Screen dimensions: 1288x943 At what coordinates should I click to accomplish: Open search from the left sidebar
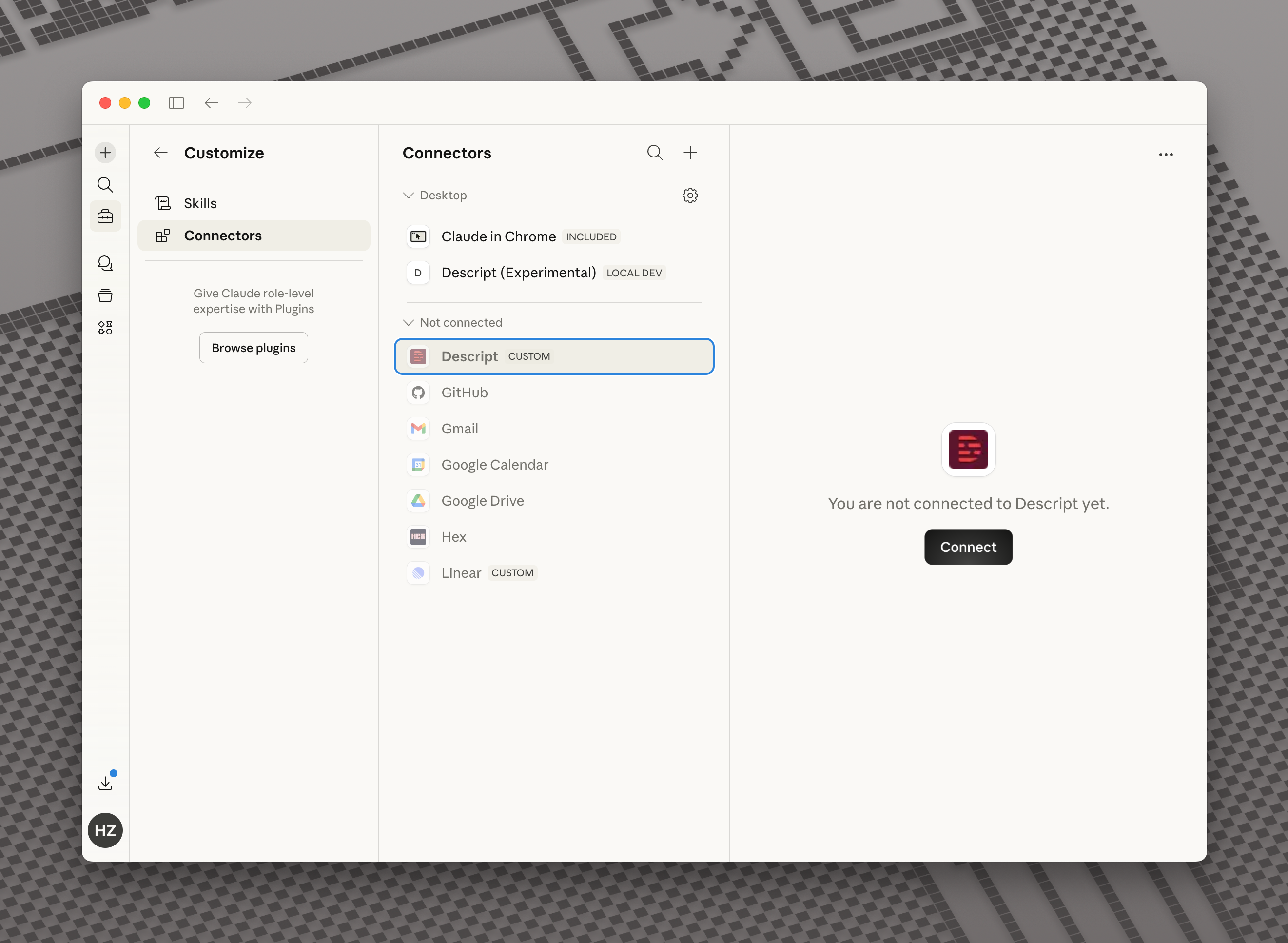click(105, 184)
